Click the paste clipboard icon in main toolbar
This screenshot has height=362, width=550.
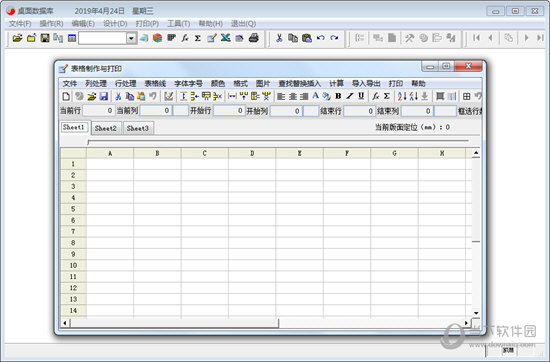[307, 38]
